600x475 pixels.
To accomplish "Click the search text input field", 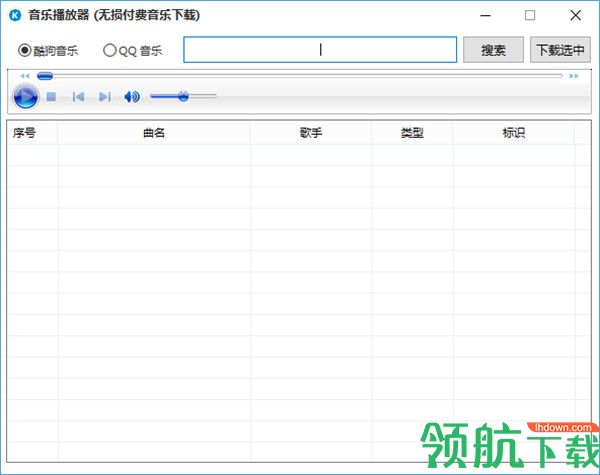I will coord(320,50).
